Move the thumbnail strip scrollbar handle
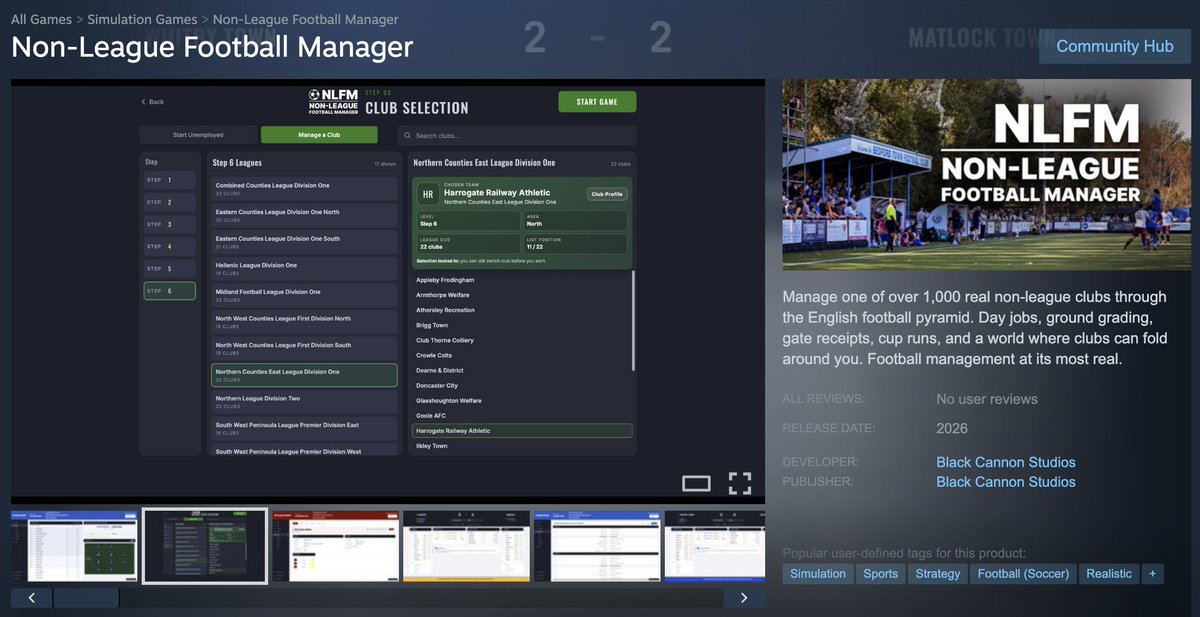 click(x=86, y=598)
